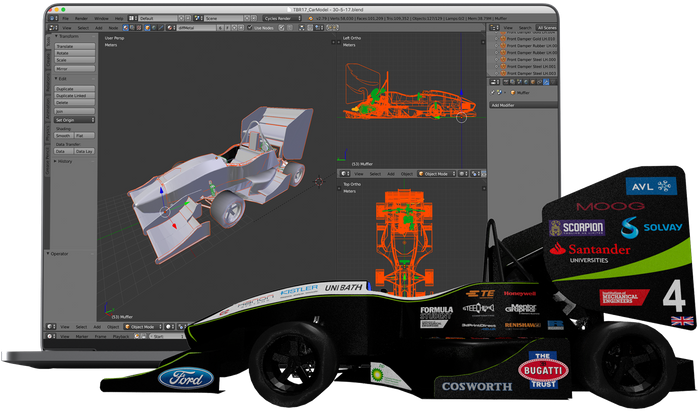The height and width of the screenshot is (412, 699).
Task: Open viewport shading selector in Left Ortho view
Action: [463, 174]
